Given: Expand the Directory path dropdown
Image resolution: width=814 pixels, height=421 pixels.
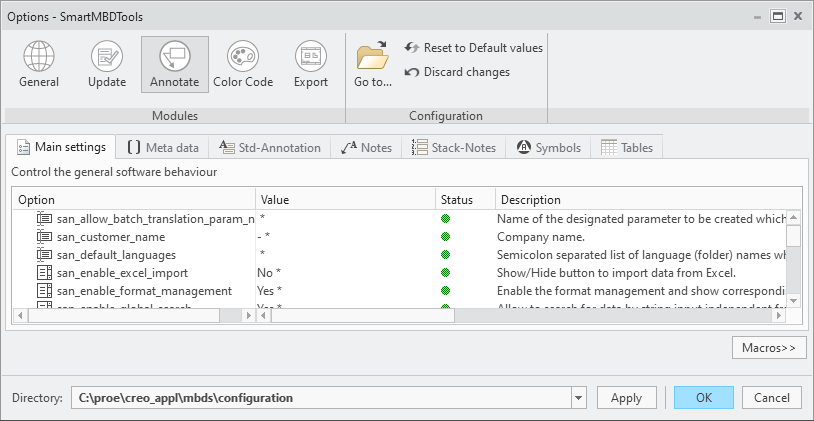Looking at the screenshot, I should [579, 398].
